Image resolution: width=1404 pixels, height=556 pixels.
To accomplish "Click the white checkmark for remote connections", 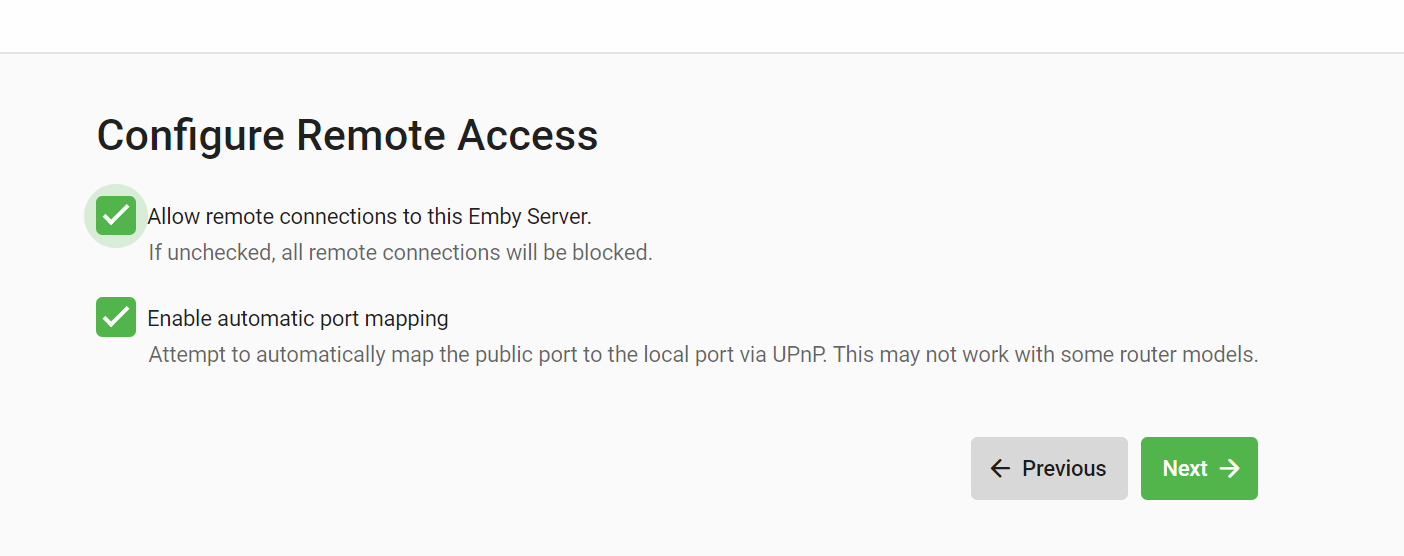I will [116, 214].
